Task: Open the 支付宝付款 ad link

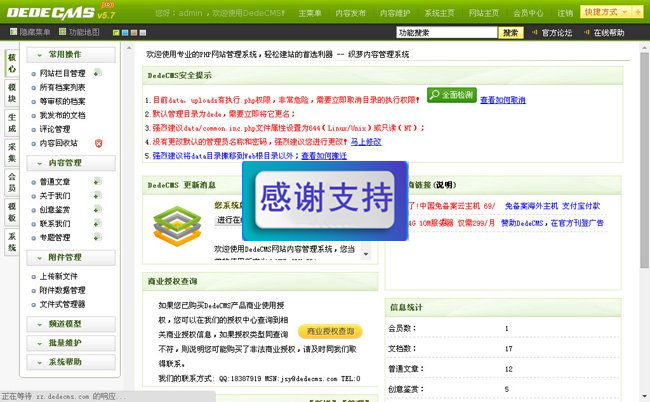Action: click(x=581, y=206)
